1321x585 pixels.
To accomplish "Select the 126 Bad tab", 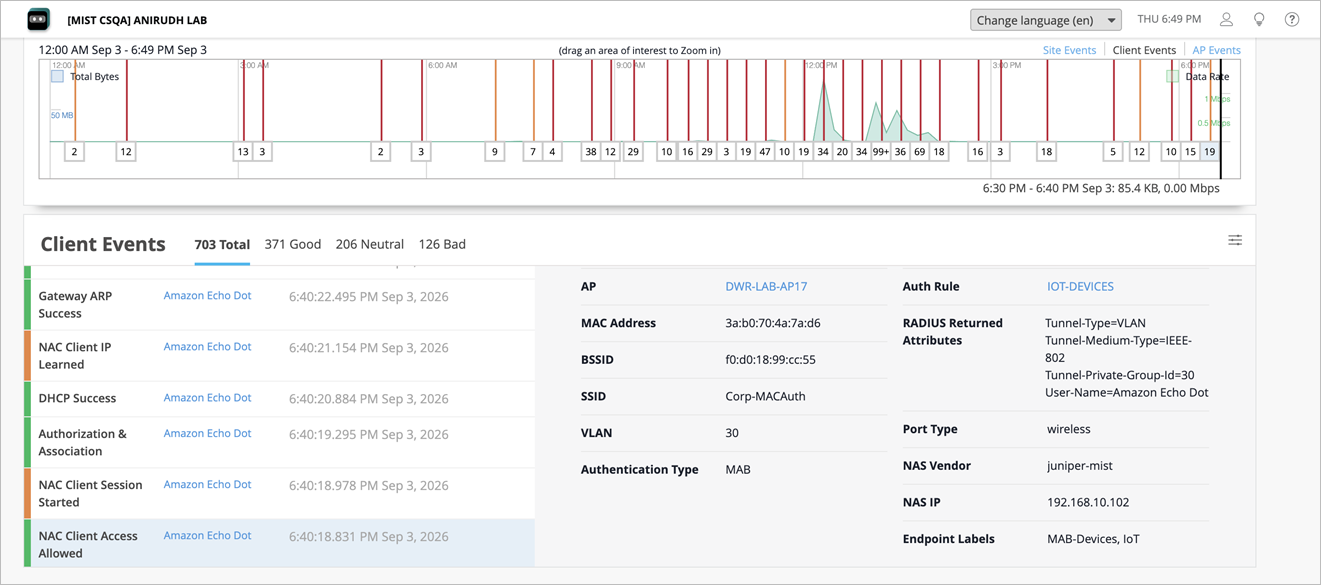I will click(x=442, y=244).
